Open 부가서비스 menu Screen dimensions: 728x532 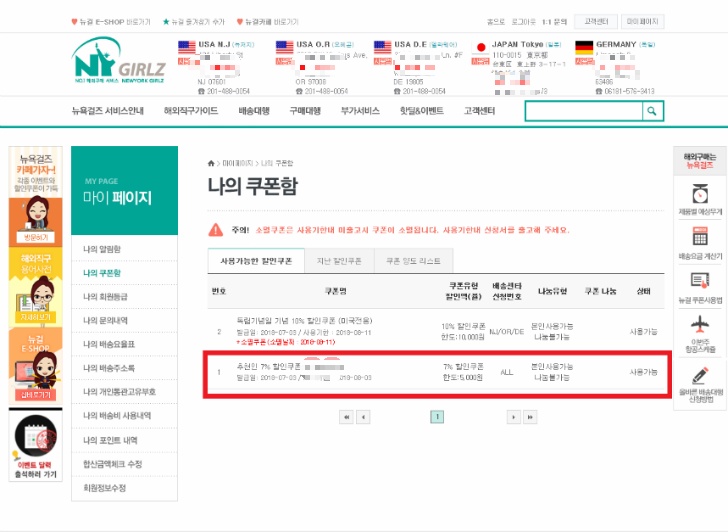pyautogui.click(x=360, y=111)
